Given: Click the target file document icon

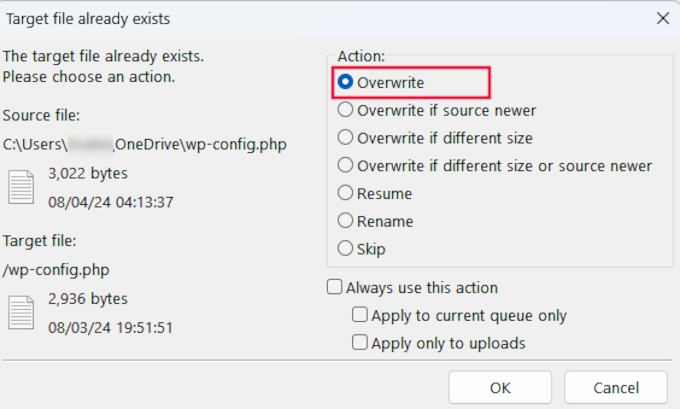Looking at the screenshot, I should (21, 312).
